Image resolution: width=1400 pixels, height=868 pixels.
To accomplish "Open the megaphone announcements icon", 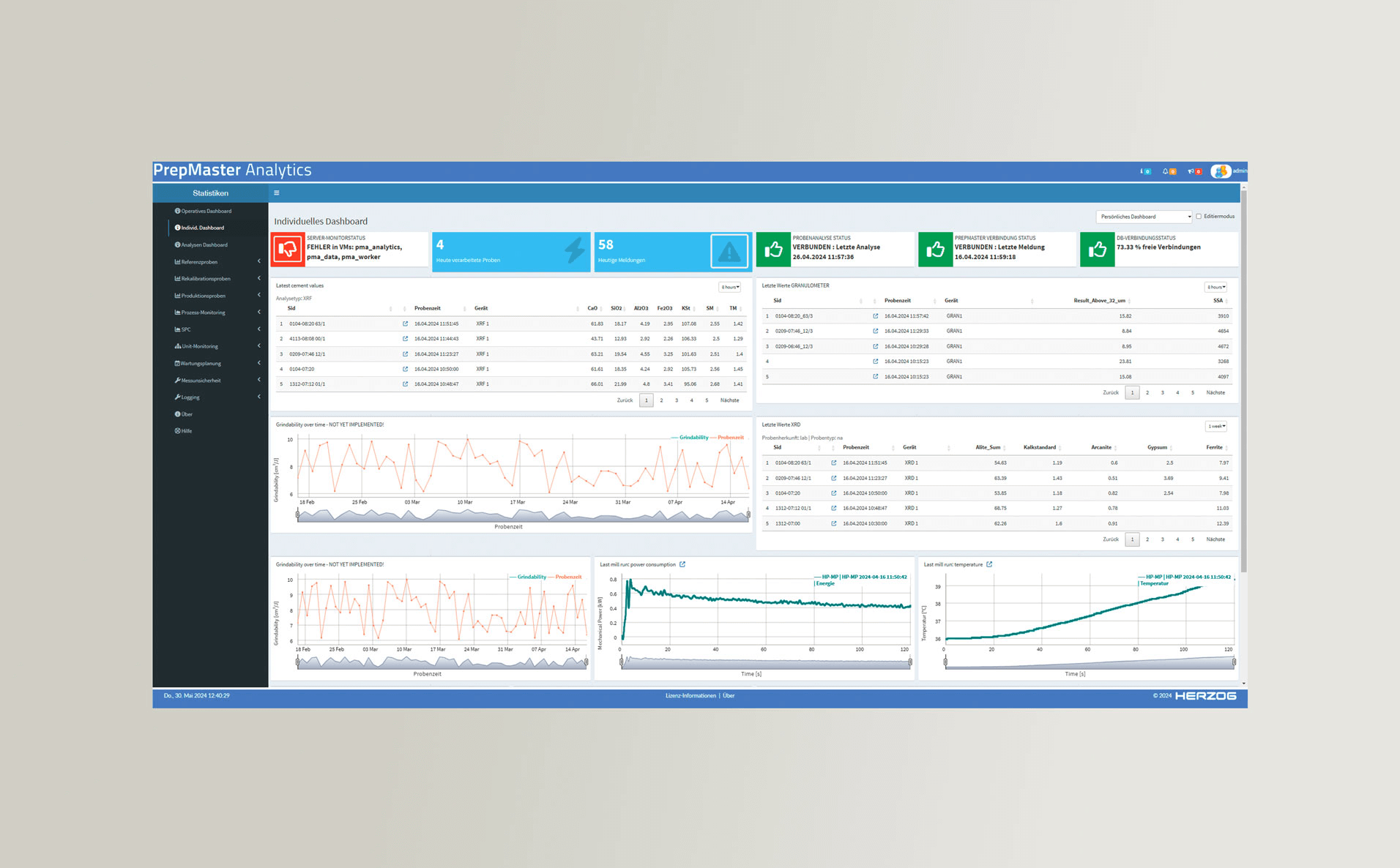I will [1194, 171].
